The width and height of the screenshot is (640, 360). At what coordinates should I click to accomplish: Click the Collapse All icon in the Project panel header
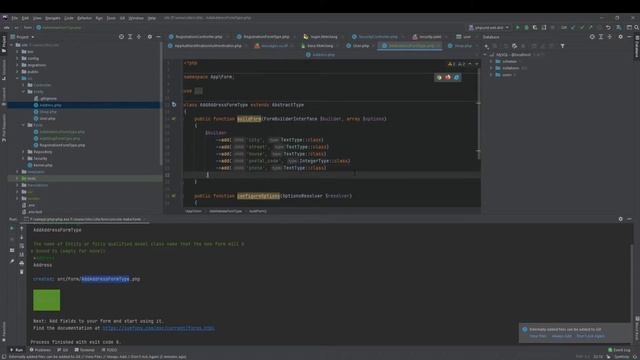[x=139, y=37]
